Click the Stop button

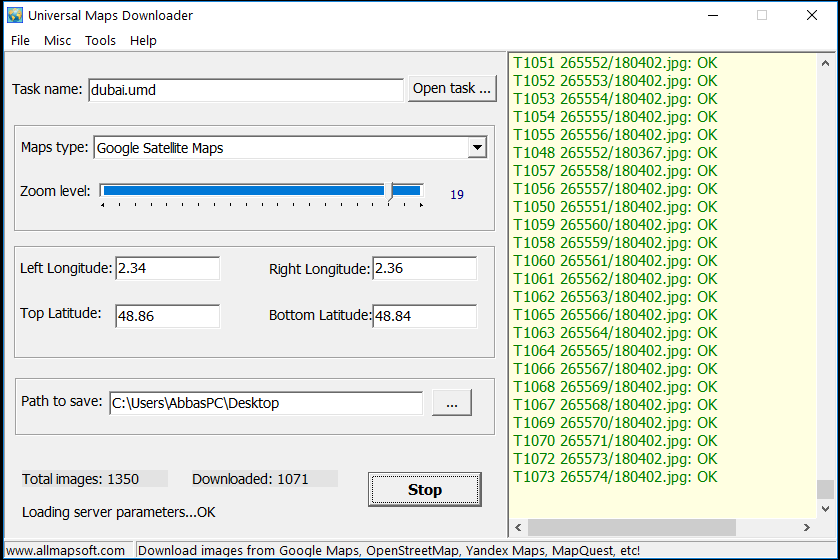424,489
